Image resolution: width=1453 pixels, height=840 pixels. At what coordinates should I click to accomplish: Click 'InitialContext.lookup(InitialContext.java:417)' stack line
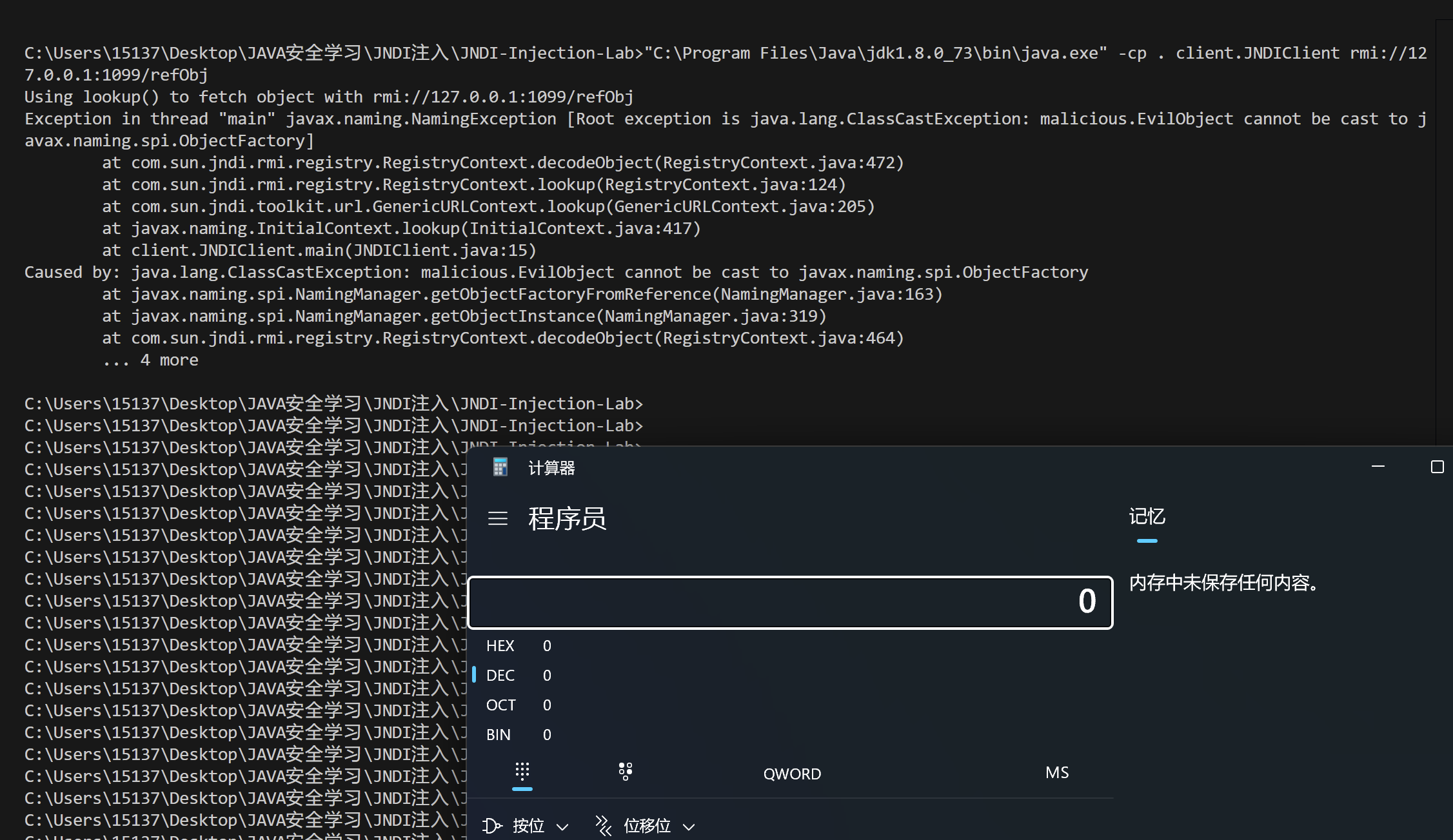click(401, 229)
